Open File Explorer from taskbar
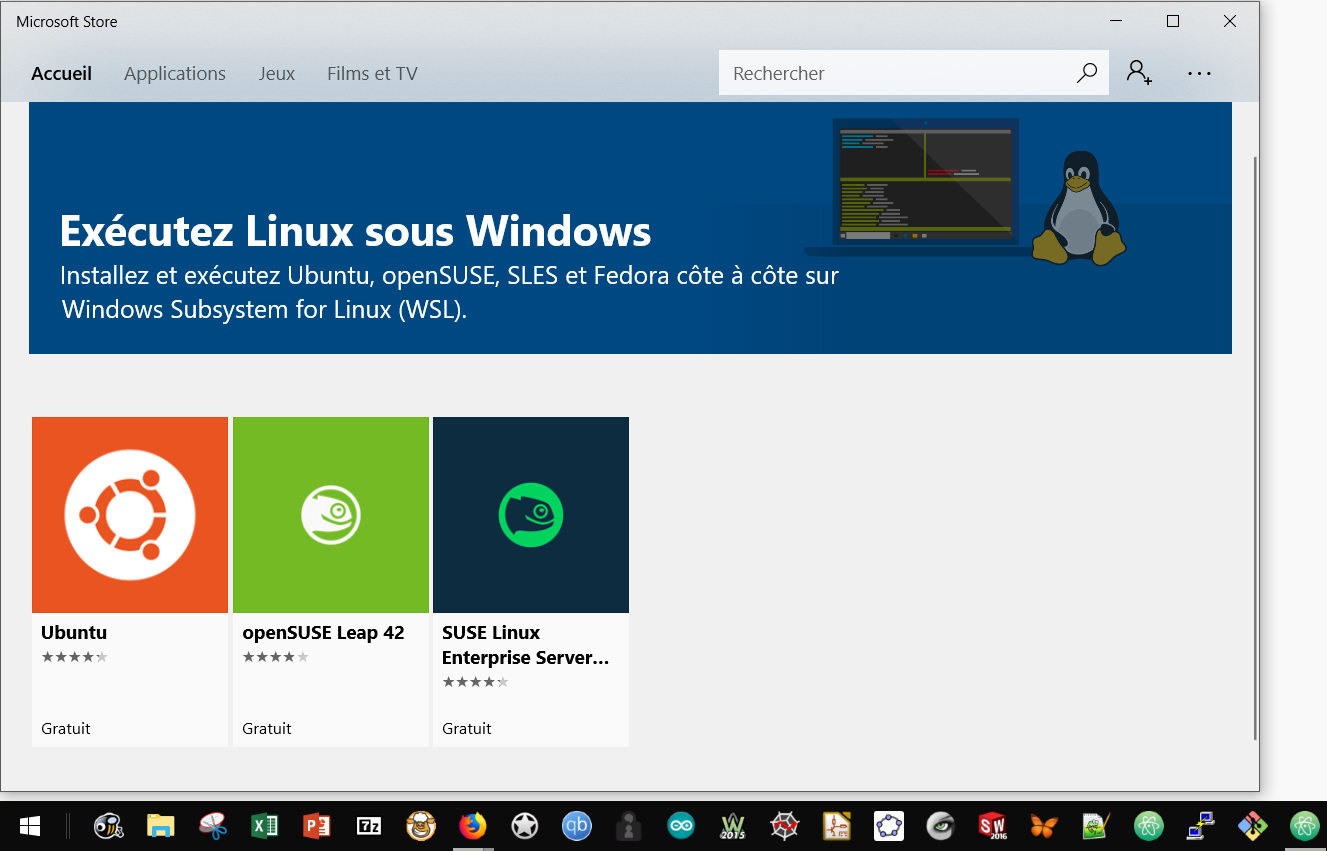 point(160,826)
